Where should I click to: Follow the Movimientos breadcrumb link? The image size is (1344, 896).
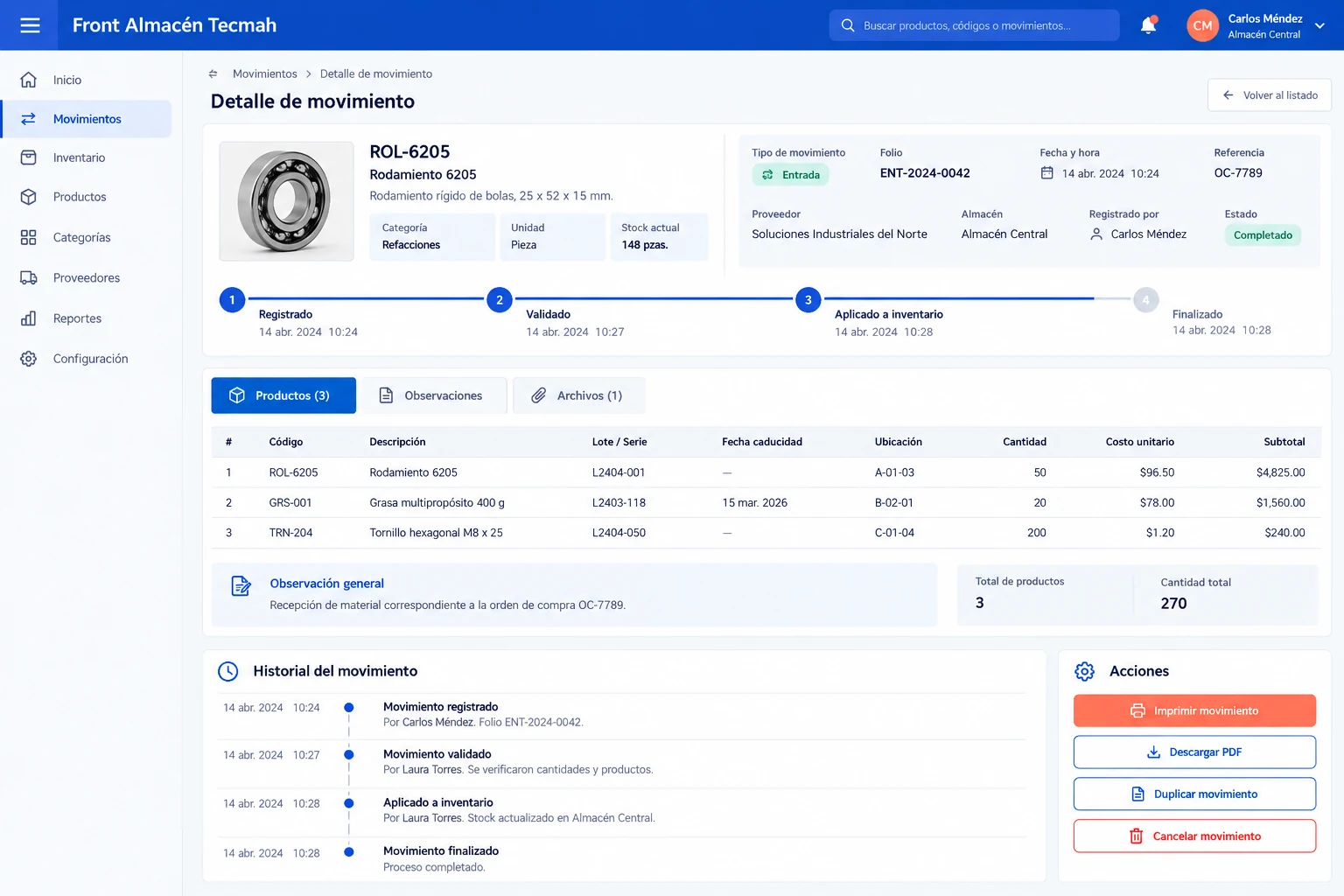(x=265, y=74)
